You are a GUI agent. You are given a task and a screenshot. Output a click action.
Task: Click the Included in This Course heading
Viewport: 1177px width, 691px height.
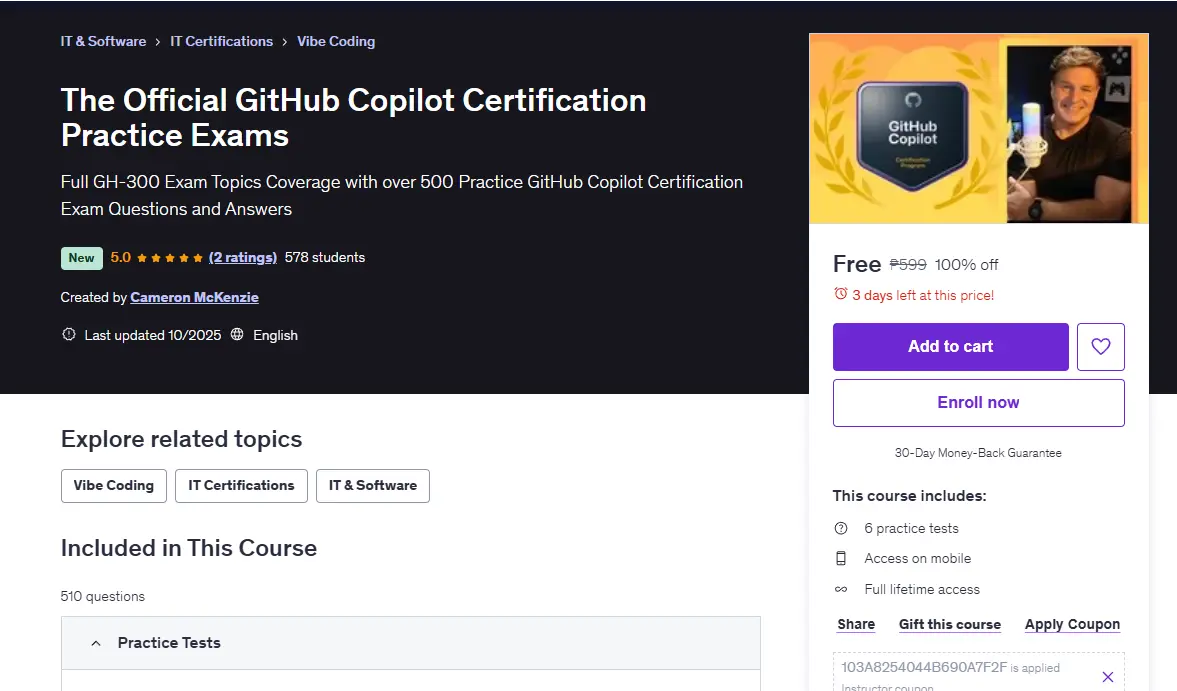189,548
